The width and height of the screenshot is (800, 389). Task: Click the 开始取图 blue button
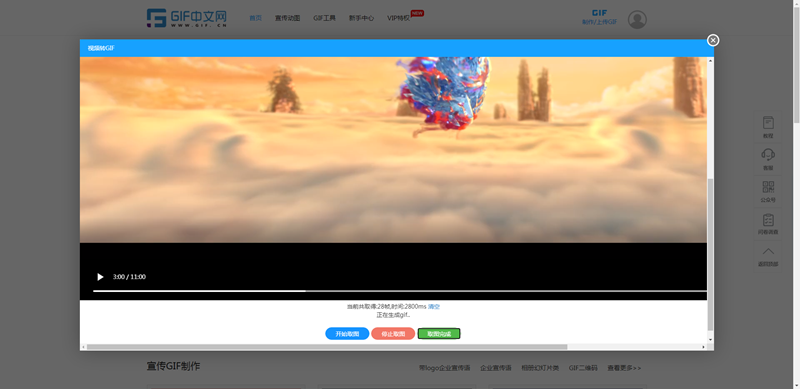[x=347, y=334]
